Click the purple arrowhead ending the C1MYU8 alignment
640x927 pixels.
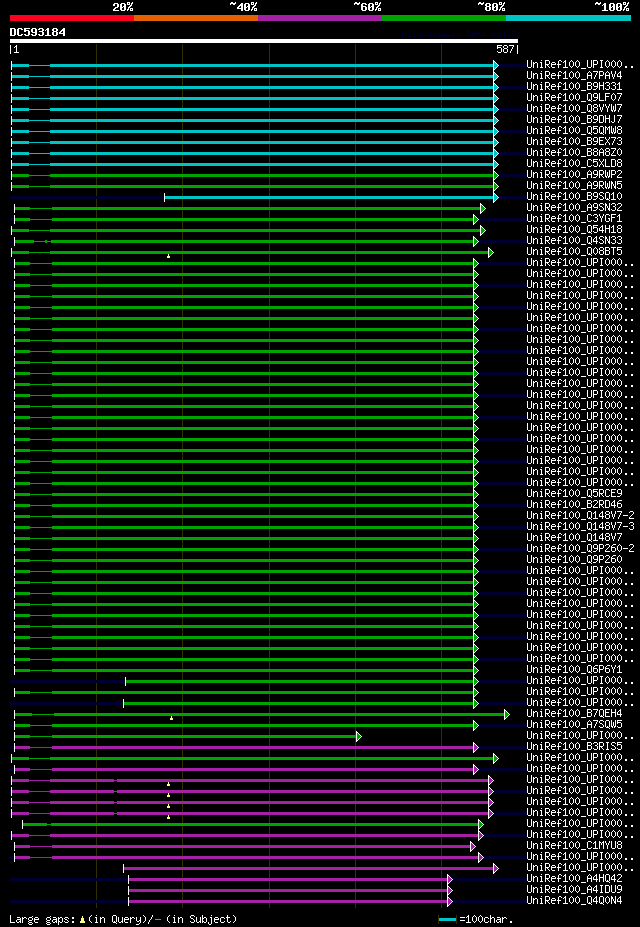(472, 846)
